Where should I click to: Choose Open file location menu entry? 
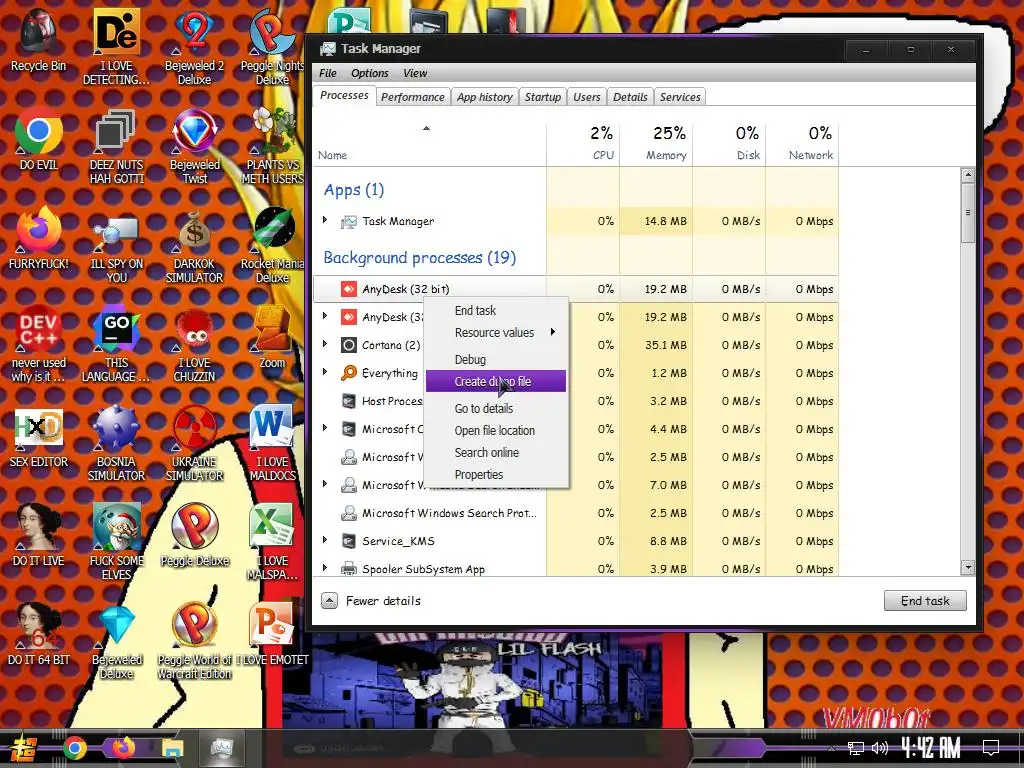tap(496, 430)
